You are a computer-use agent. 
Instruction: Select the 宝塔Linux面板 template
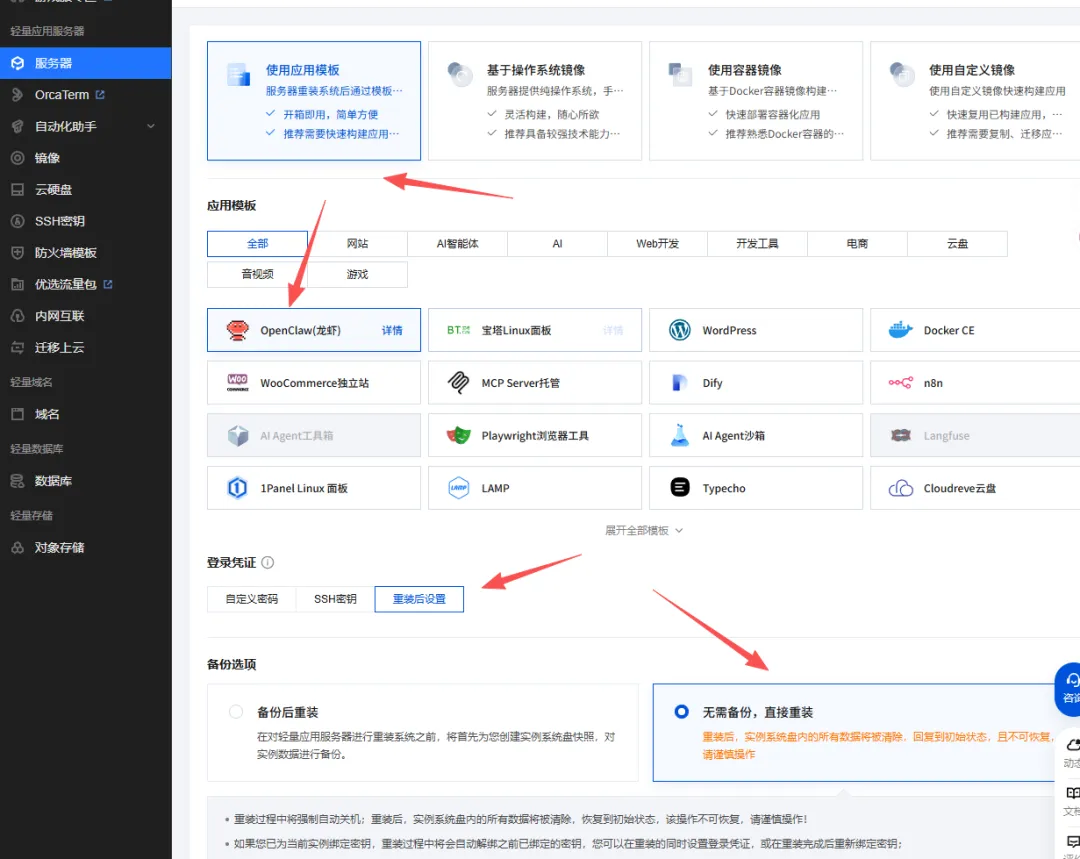click(x=535, y=331)
